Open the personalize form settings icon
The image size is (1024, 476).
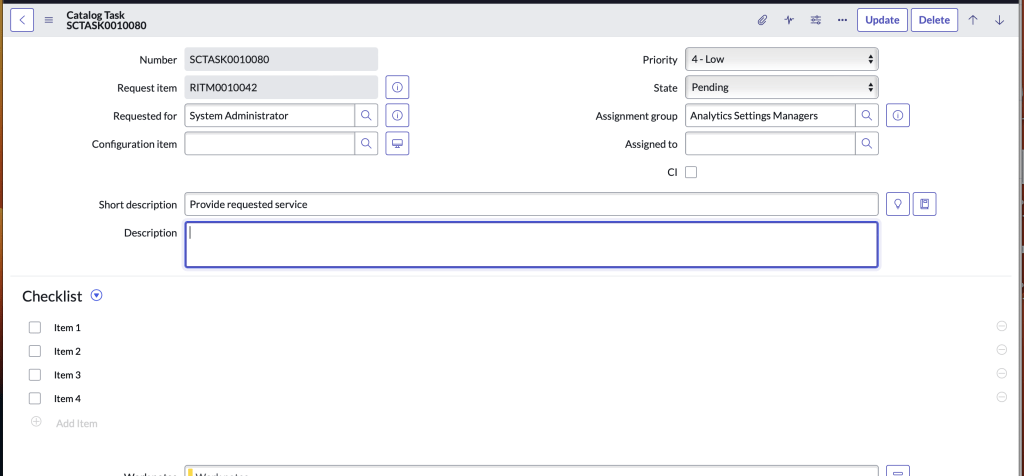click(x=816, y=20)
